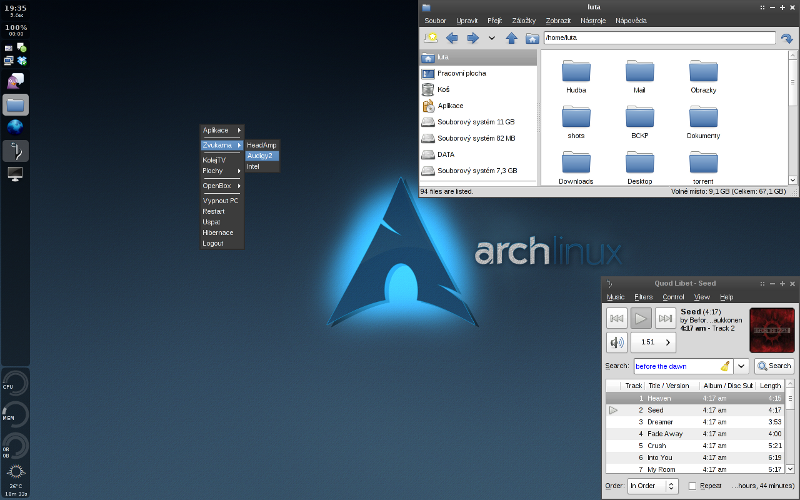Choose Hibernace from the desktop menu

tap(221, 233)
